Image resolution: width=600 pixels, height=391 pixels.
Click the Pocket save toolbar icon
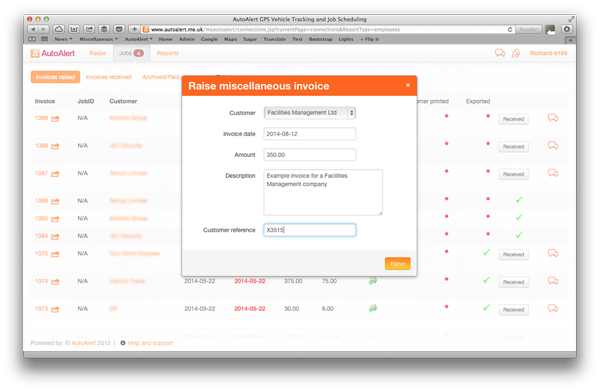(119, 29)
